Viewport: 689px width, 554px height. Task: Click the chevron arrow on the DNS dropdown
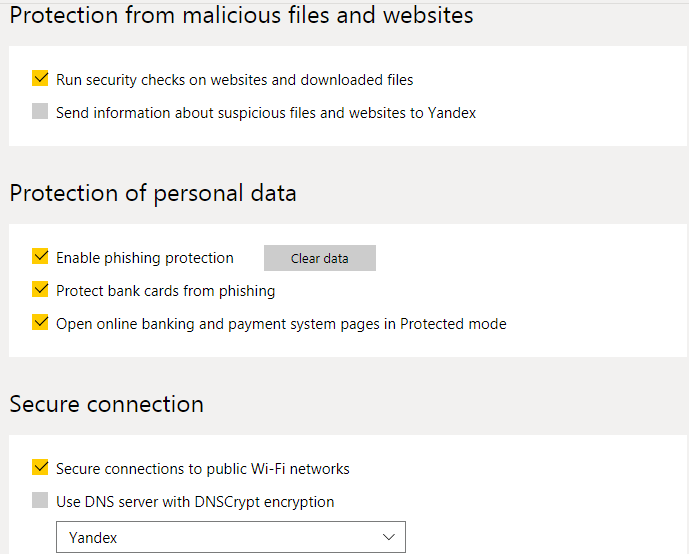point(389,537)
